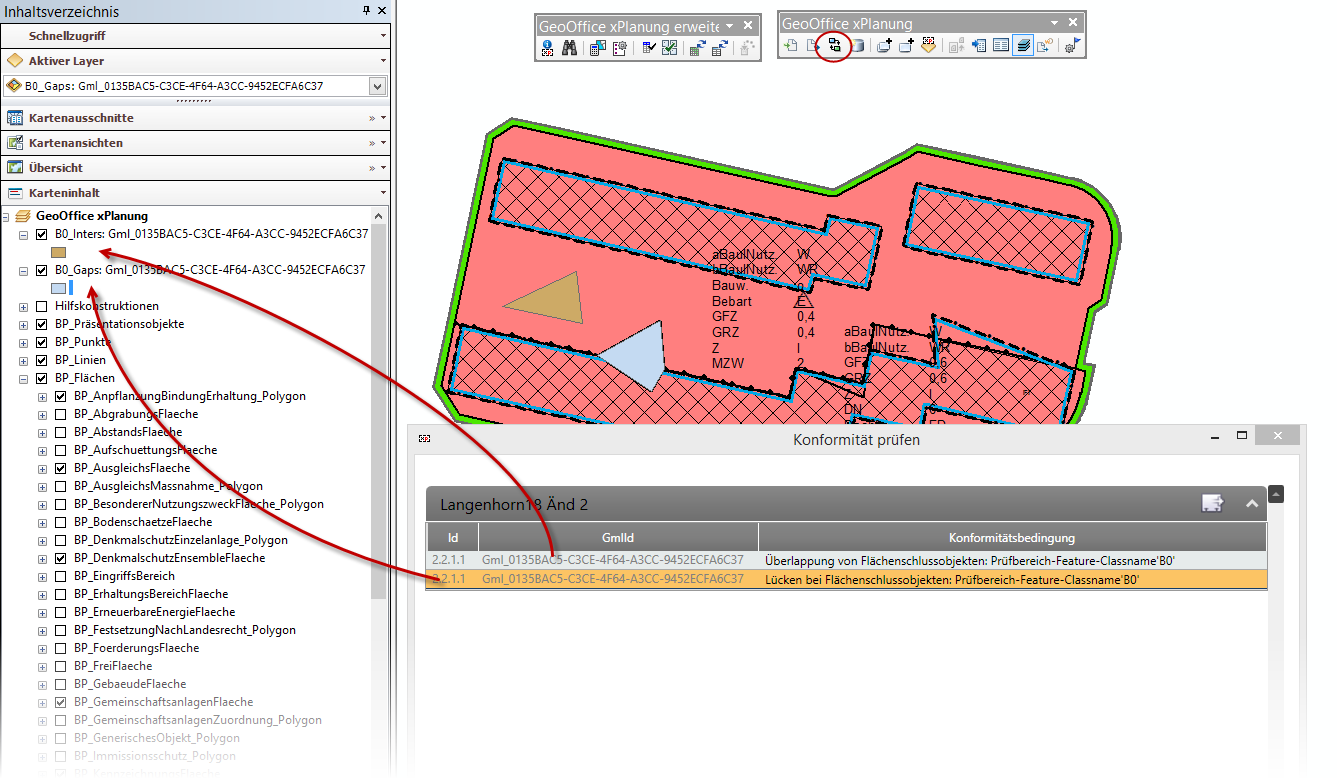Click the binoculars search icon
The image size is (1337, 779).
click(569, 47)
